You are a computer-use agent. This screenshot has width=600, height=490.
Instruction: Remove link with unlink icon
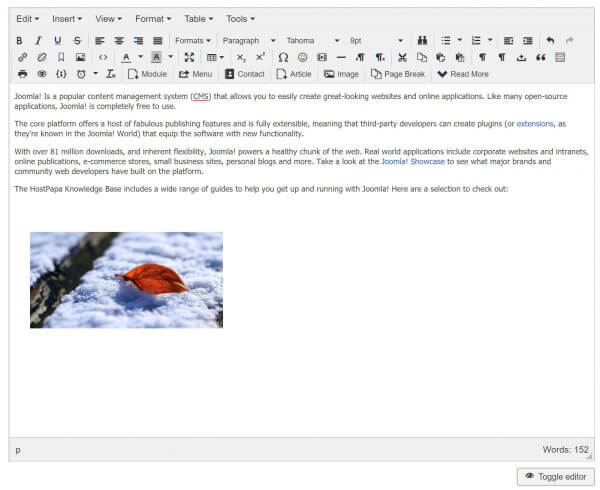point(42,57)
